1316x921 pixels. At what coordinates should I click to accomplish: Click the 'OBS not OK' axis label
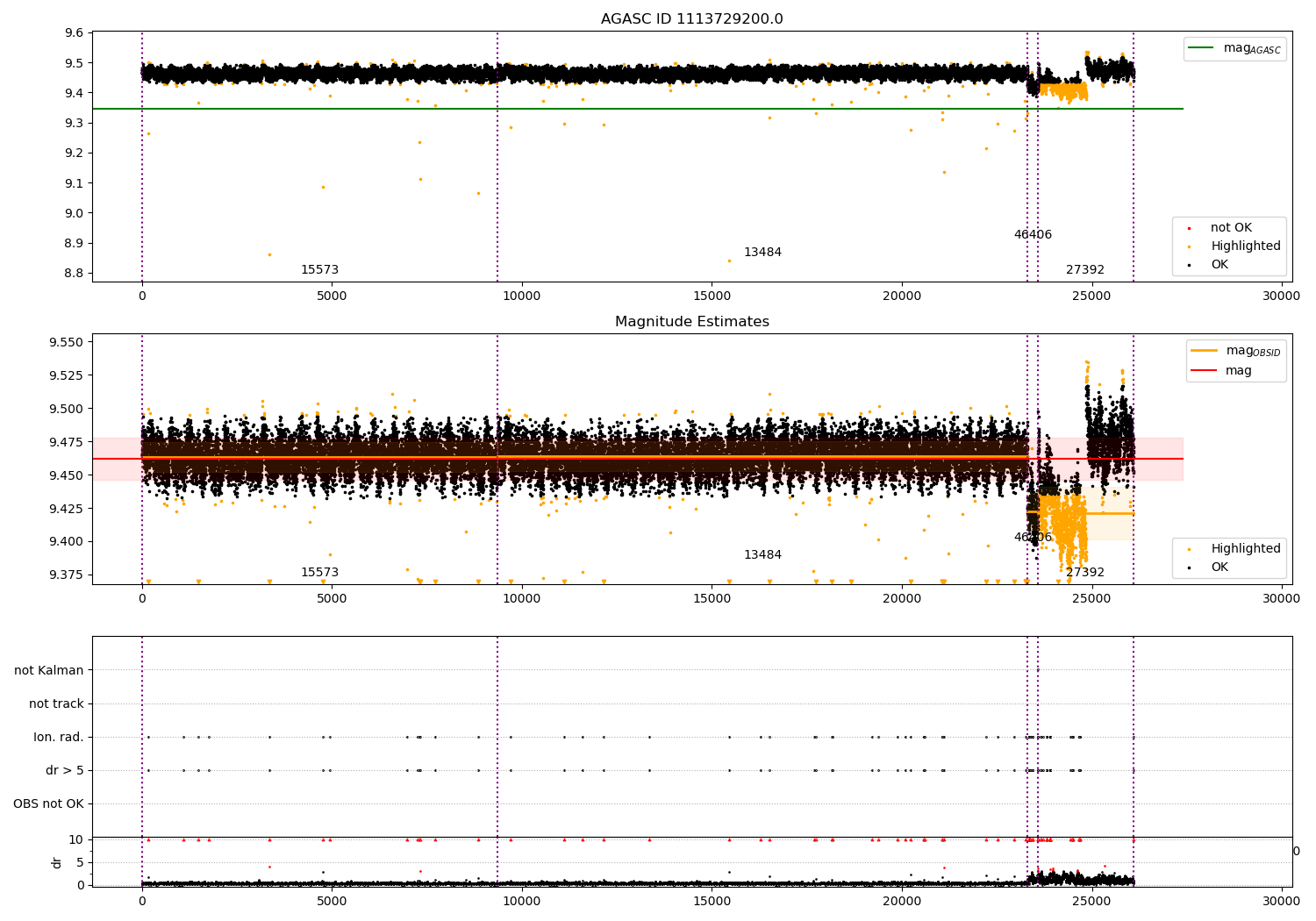pyautogui.click(x=48, y=804)
